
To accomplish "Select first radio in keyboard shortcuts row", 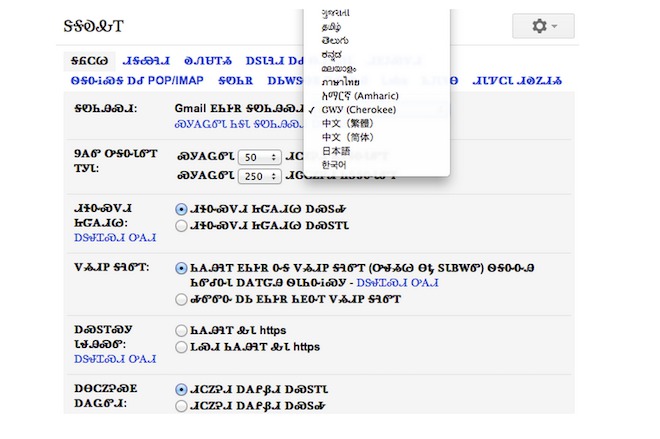I will [181, 209].
